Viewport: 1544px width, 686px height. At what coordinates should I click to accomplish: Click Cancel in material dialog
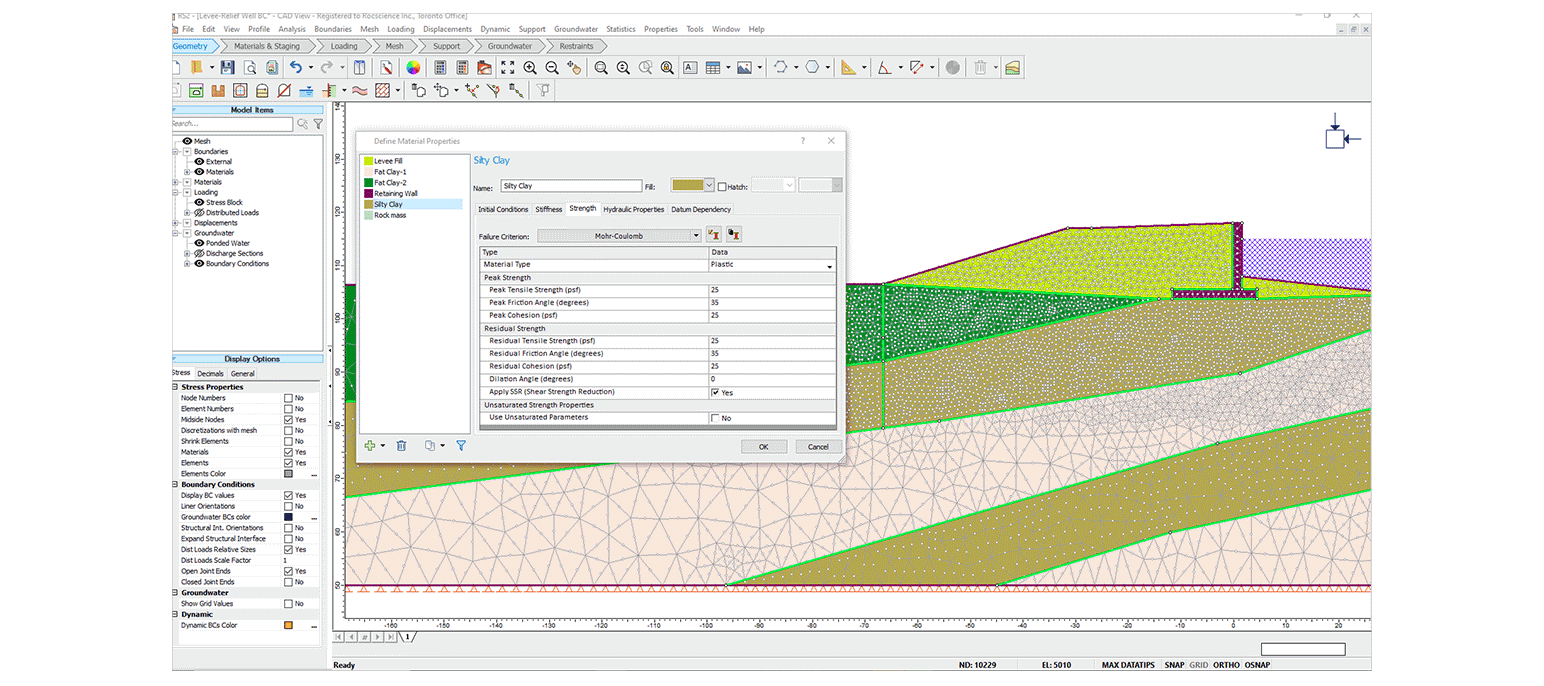(x=818, y=446)
